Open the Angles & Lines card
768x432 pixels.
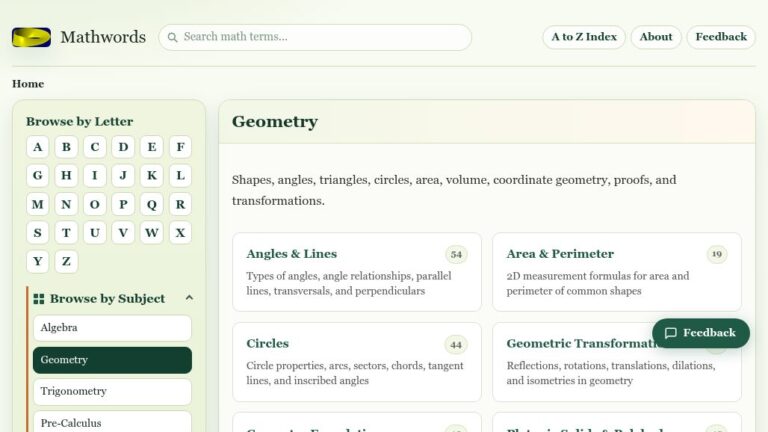pos(357,272)
